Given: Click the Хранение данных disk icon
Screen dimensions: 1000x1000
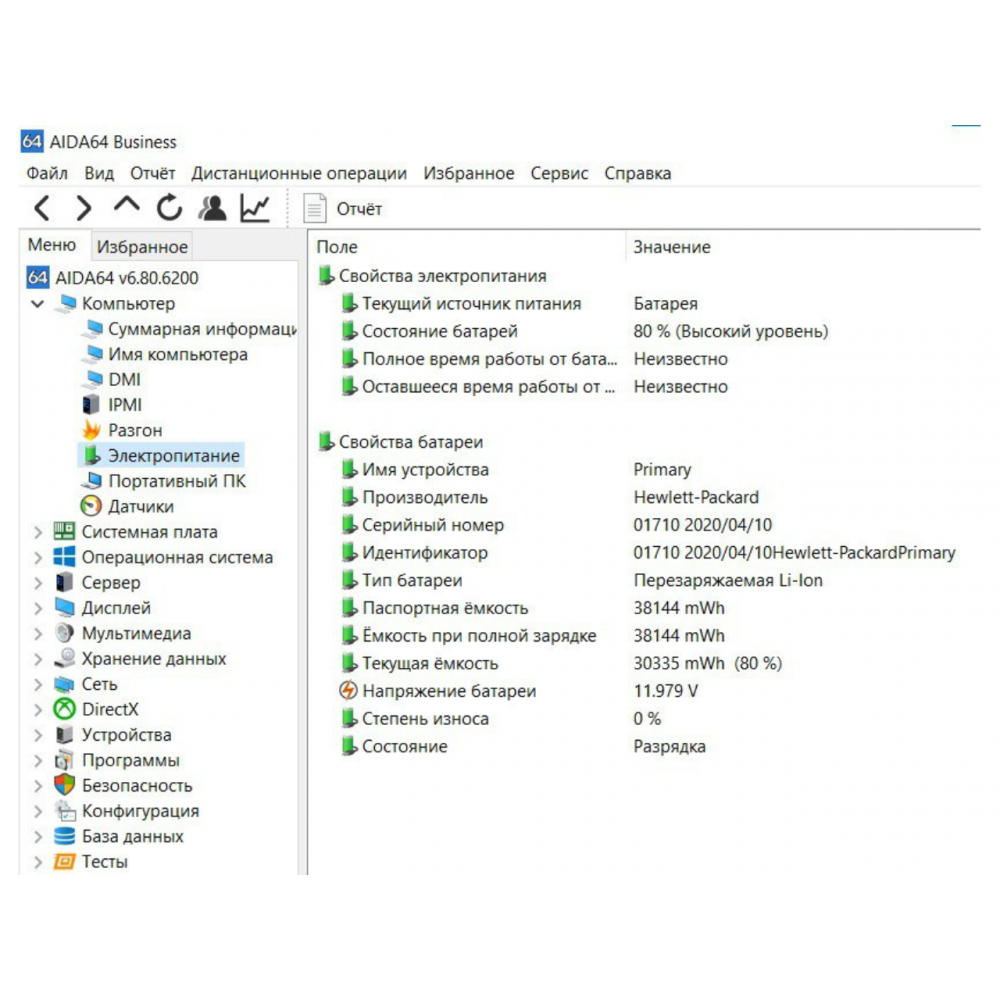Looking at the screenshot, I should pos(64,658).
